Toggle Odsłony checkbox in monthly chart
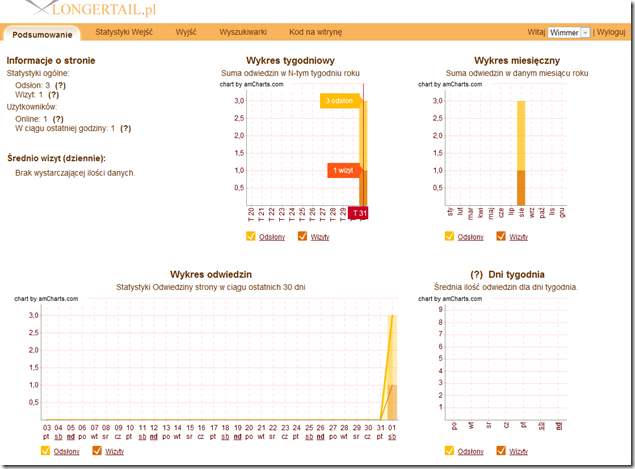Viewport: 635px width, 469px height. (x=449, y=236)
